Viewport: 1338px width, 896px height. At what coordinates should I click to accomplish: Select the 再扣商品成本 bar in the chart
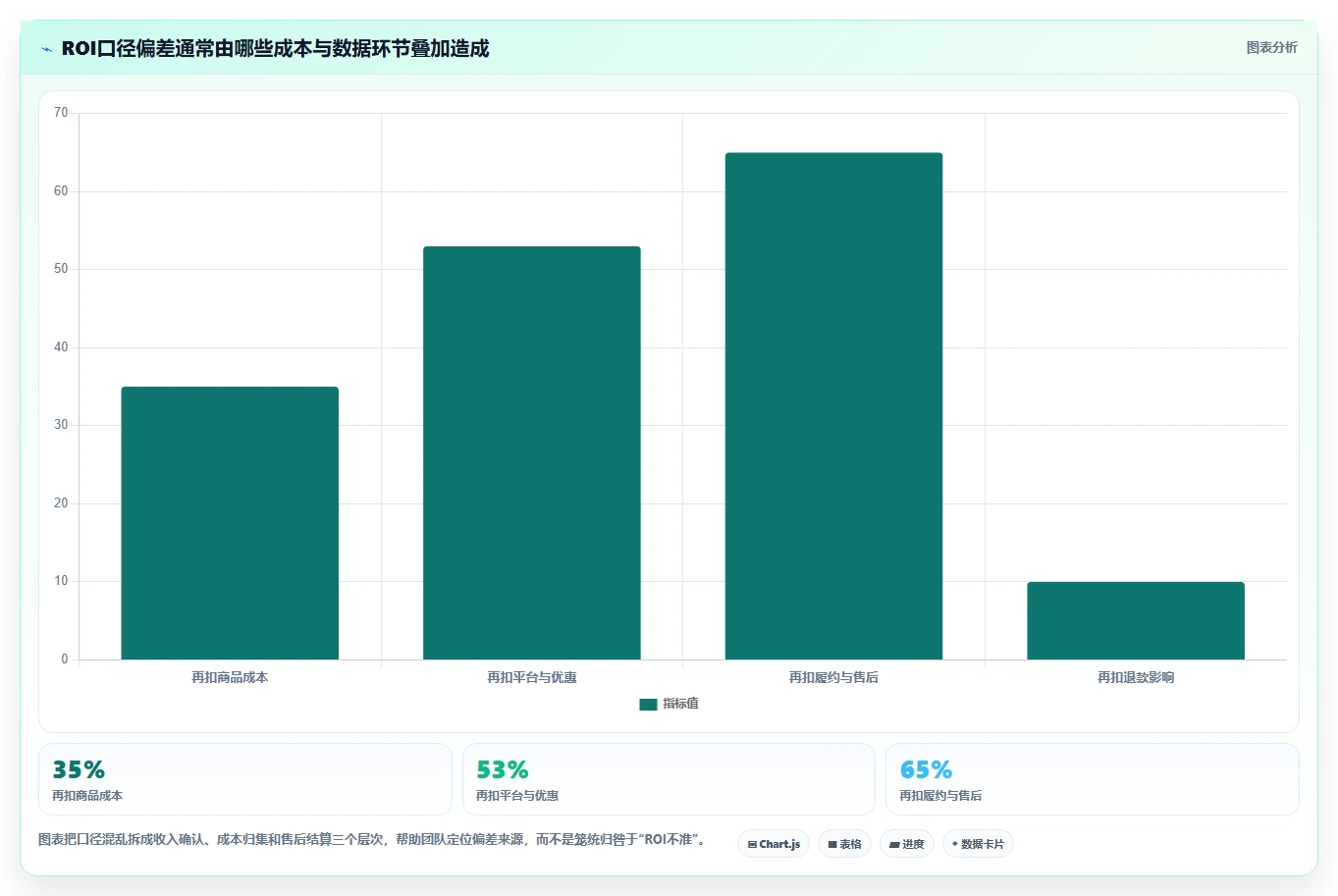click(x=230, y=523)
